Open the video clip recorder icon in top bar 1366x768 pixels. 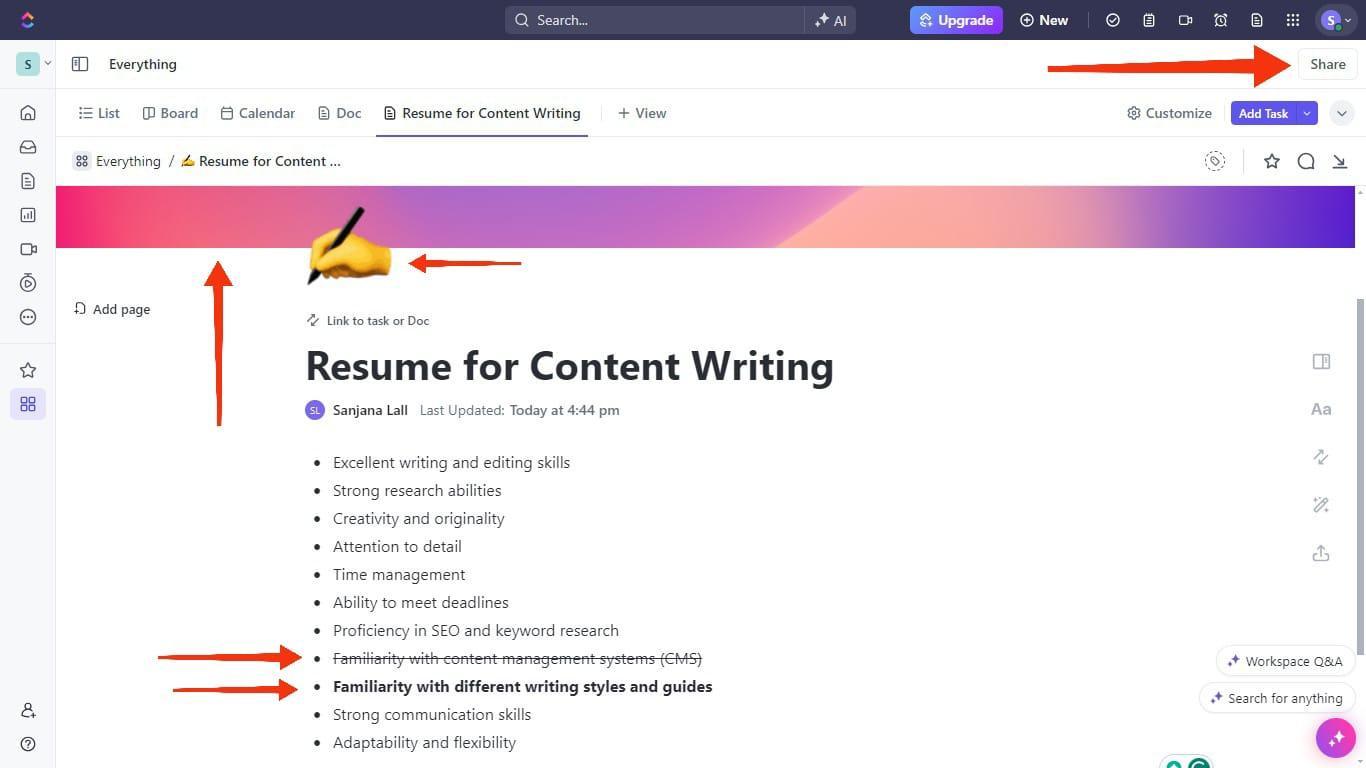(x=1185, y=20)
